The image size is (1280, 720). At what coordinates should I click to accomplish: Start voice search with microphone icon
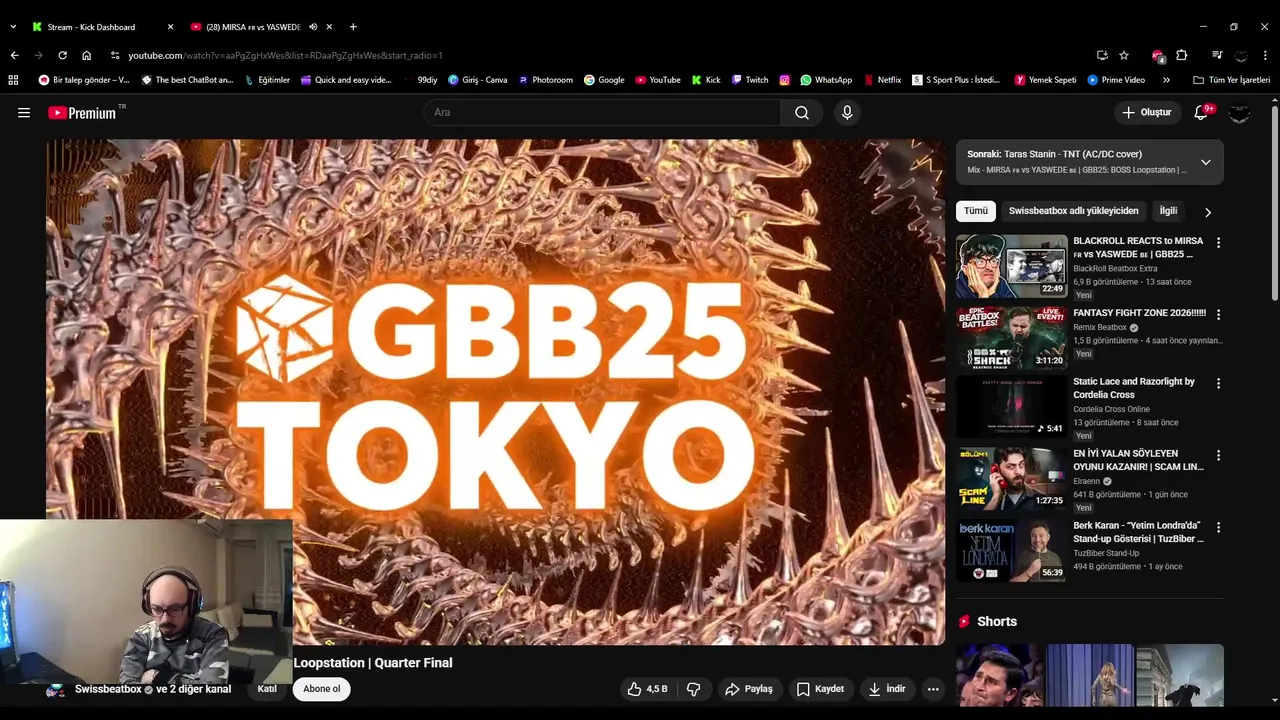847,113
